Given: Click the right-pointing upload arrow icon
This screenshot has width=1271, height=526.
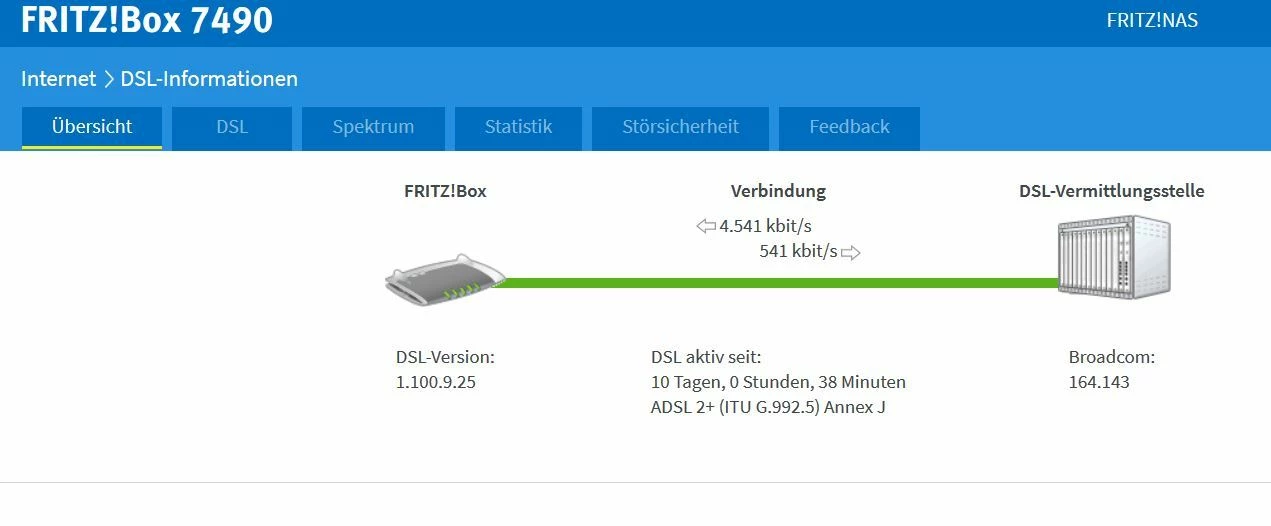Looking at the screenshot, I should click(850, 252).
